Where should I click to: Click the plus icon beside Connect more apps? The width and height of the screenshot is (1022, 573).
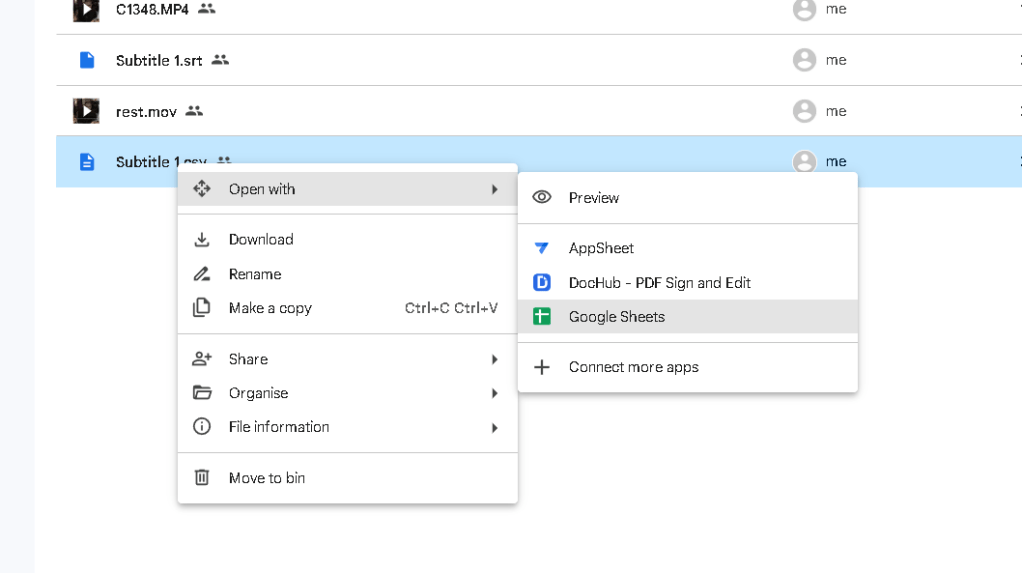click(542, 367)
